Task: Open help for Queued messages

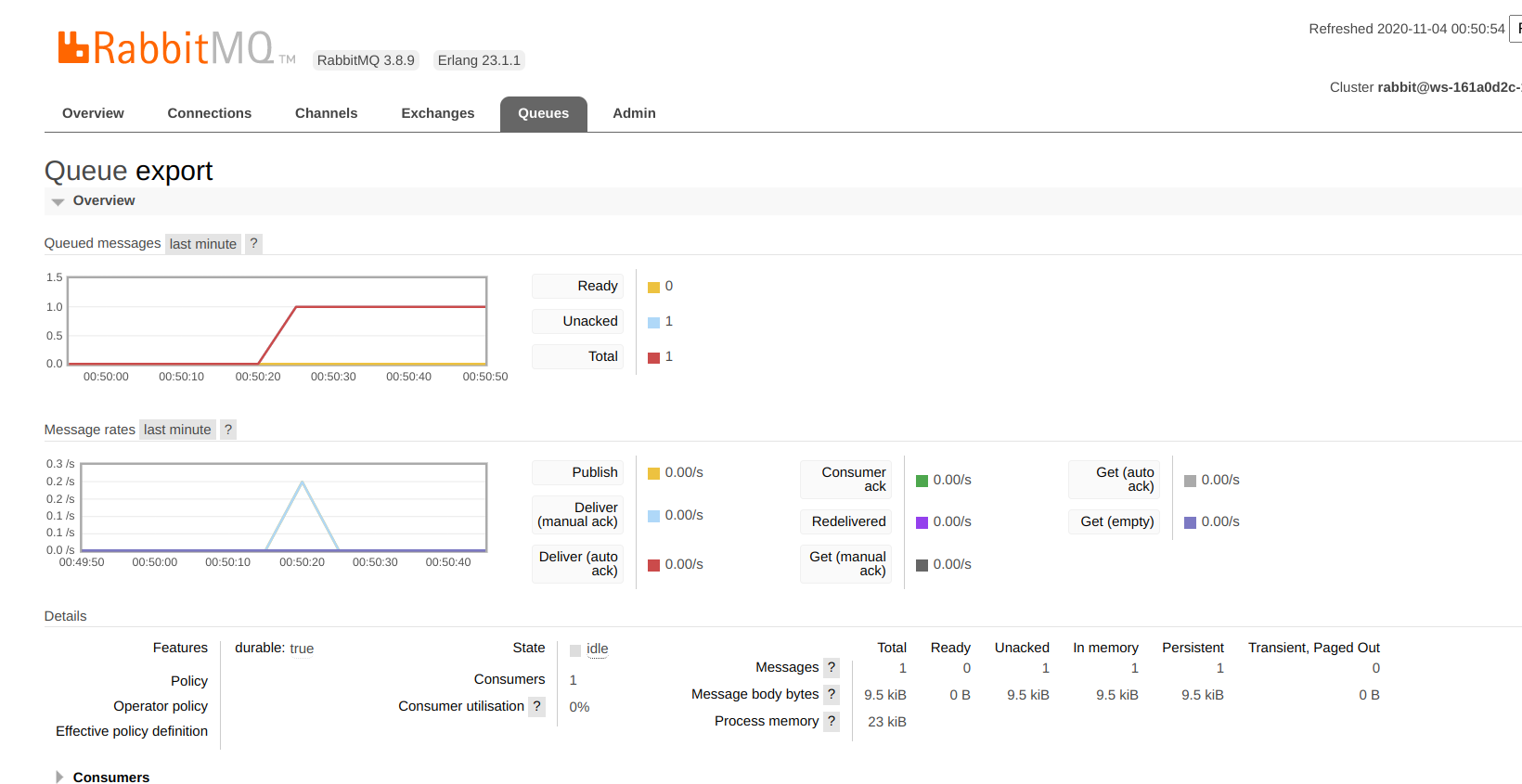Action: tap(253, 244)
